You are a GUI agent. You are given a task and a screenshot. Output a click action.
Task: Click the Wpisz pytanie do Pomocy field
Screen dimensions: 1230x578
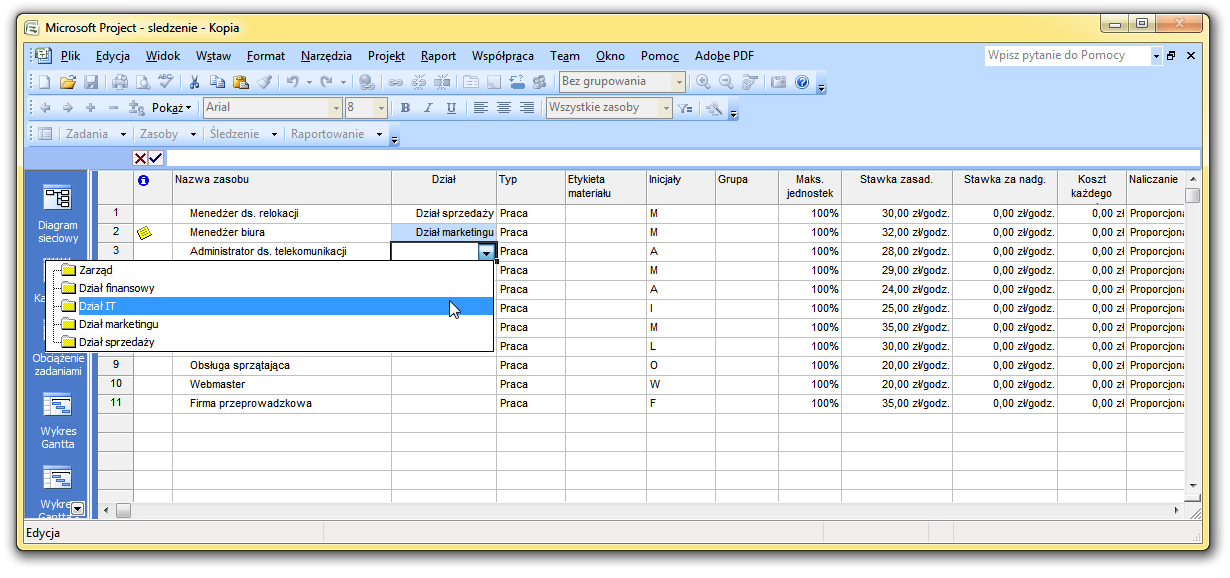pos(1067,56)
